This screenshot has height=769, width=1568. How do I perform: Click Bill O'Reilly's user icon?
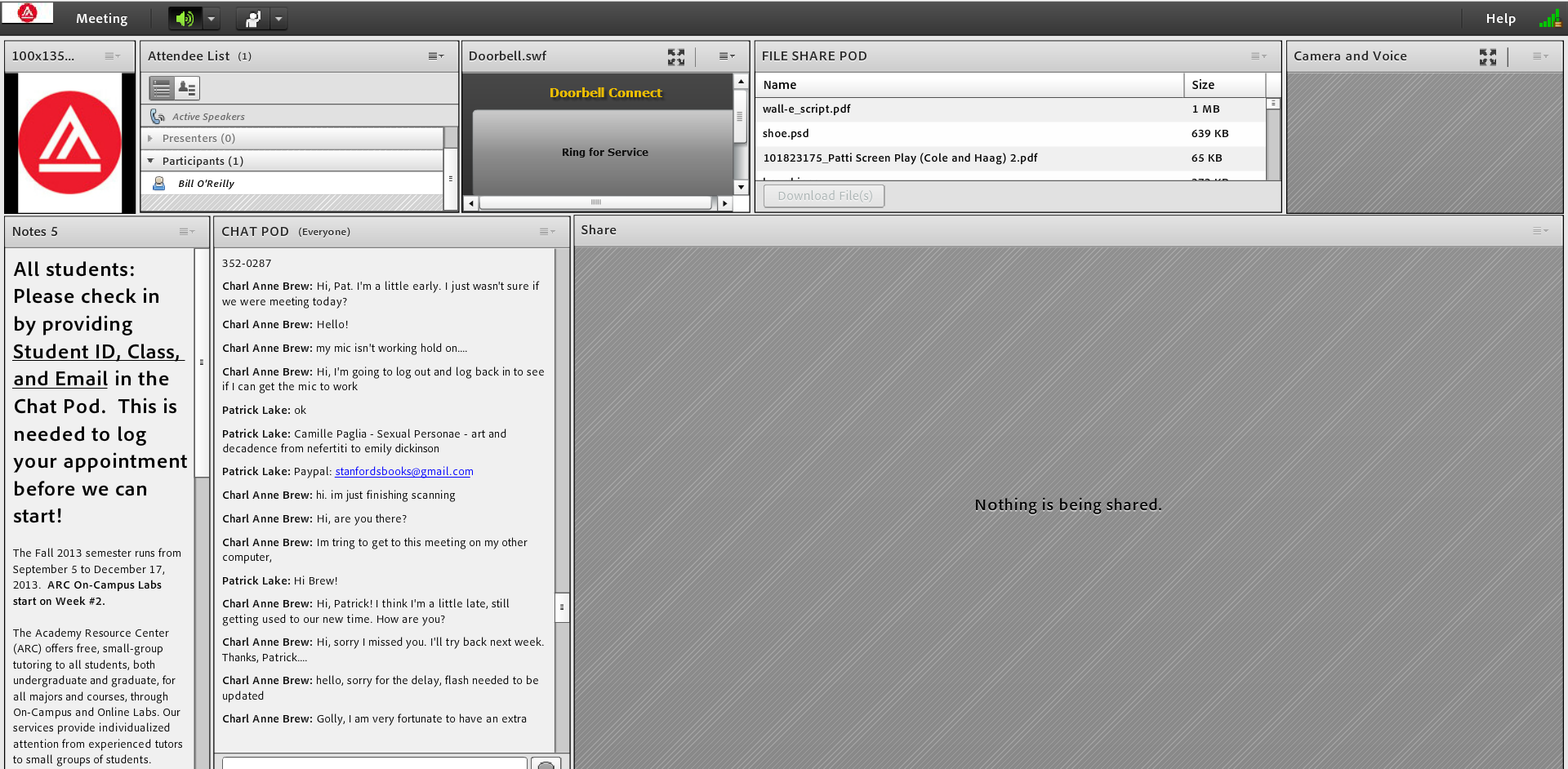tap(159, 184)
